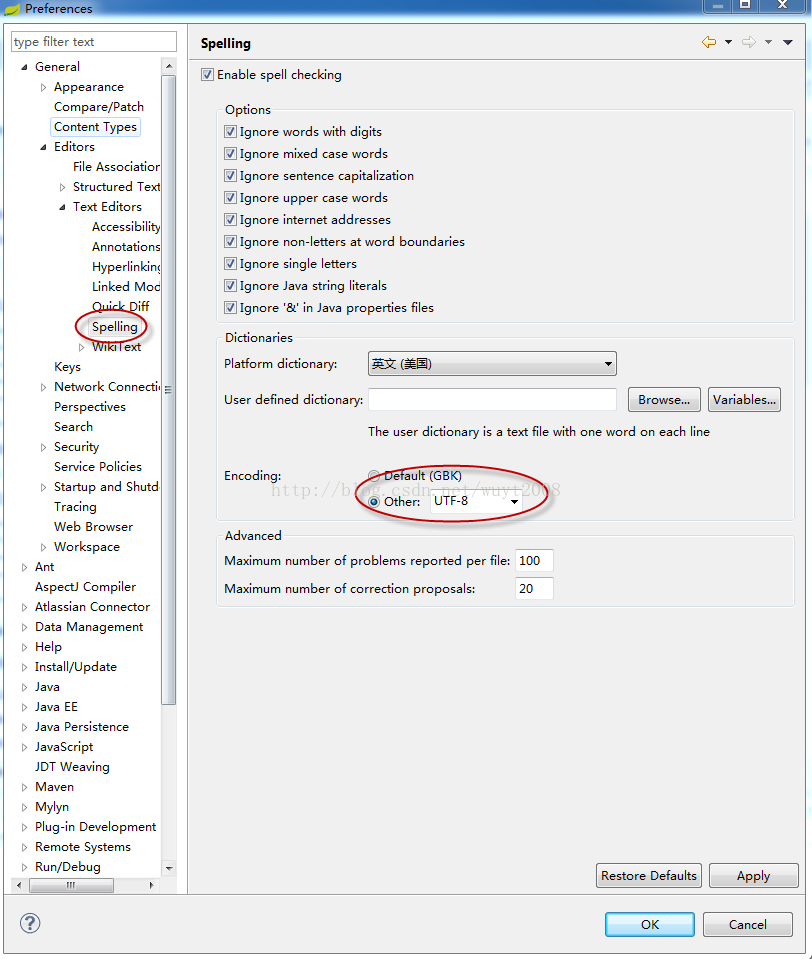812x959 pixels.
Task: Open the Platform dictionary dropdown
Action: coord(492,364)
